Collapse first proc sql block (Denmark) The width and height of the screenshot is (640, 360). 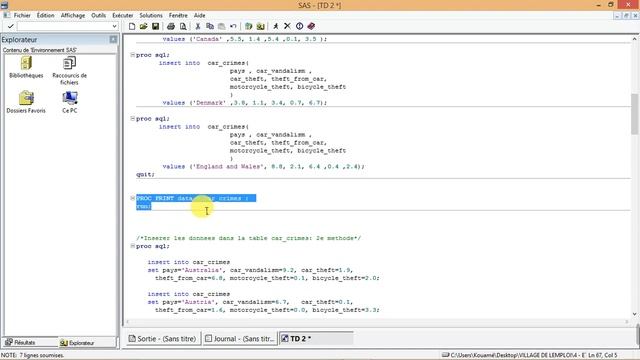coord(132,54)
